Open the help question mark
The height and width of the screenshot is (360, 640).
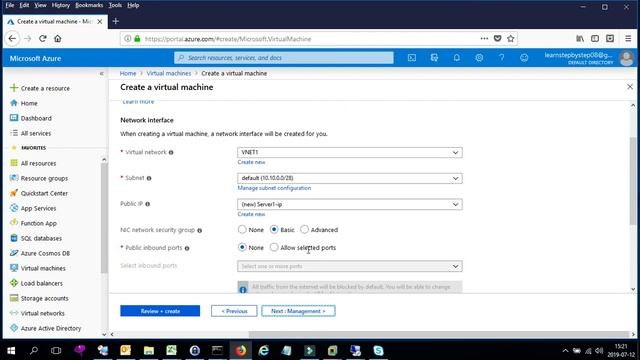[502, 58]
